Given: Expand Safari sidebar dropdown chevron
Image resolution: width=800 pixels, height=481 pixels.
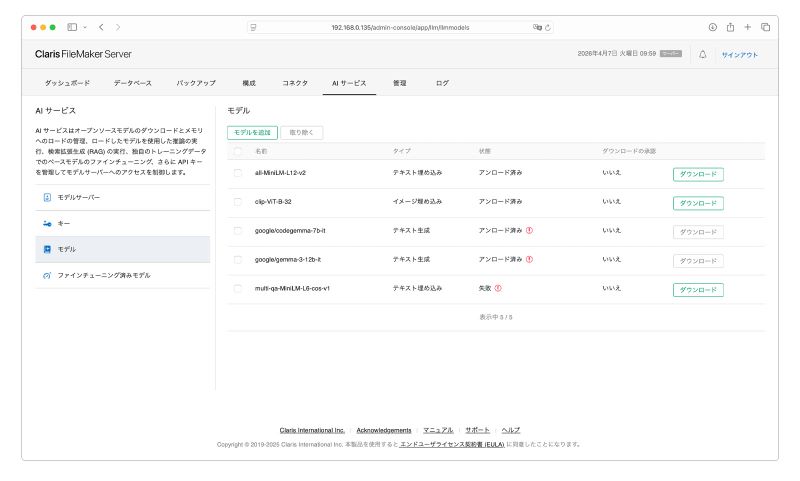Looking at the screenshot, I should click(x=85, y=27).
